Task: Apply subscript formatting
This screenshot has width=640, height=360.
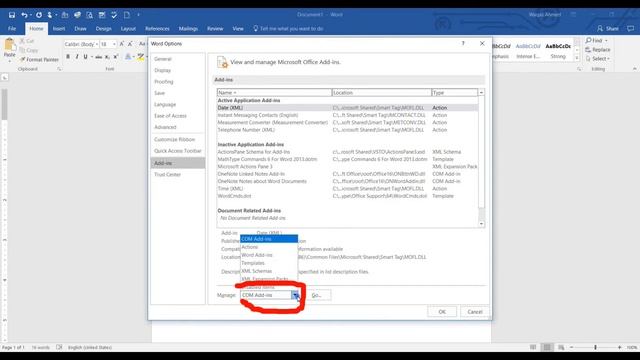Action: [107, 57]
